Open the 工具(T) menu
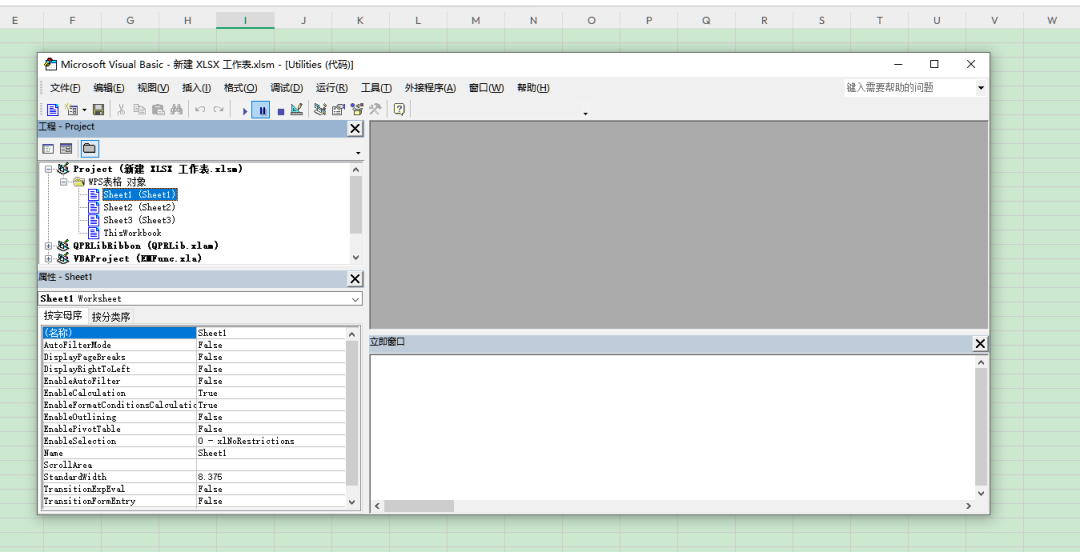 376,88
